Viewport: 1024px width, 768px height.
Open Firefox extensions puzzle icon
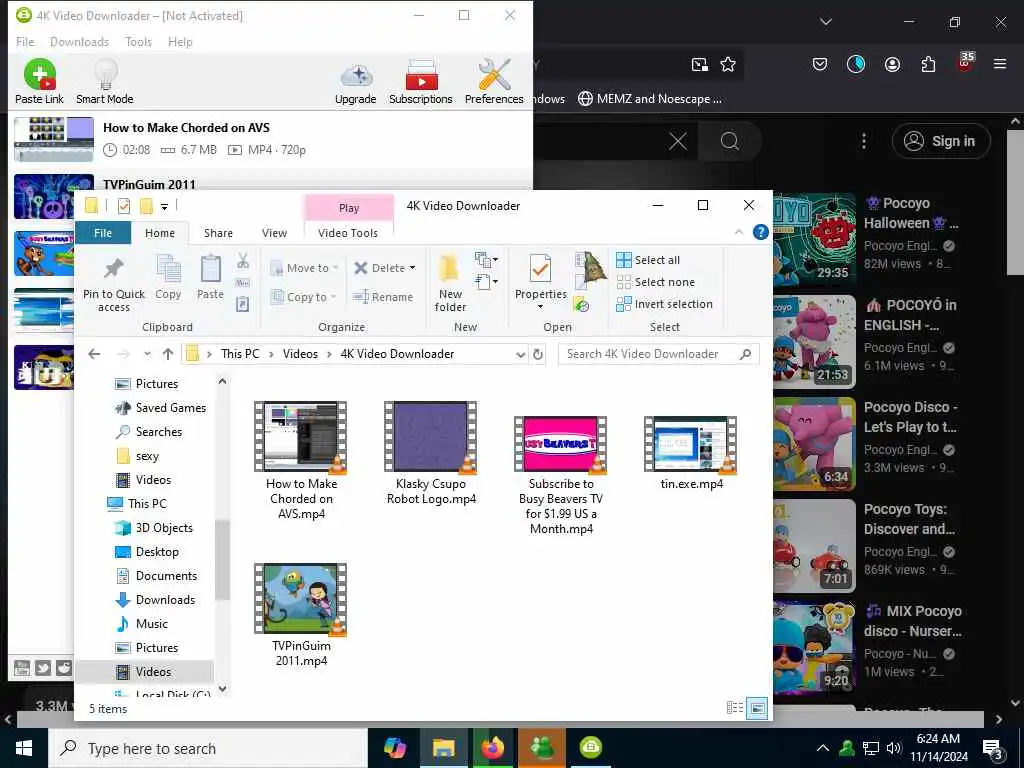928,64
